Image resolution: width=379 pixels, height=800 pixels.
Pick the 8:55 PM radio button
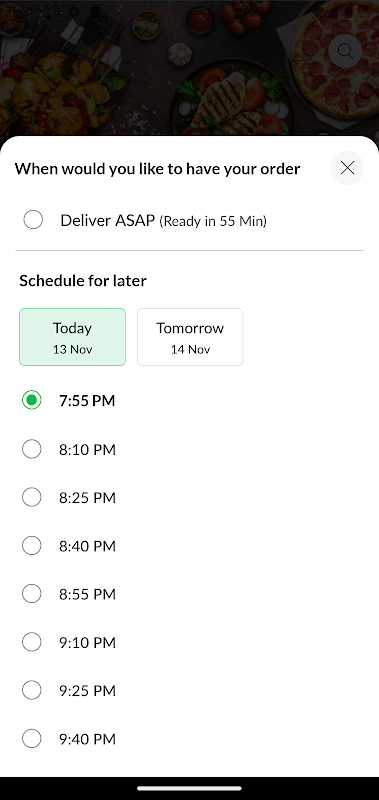(x=32, y=594)
